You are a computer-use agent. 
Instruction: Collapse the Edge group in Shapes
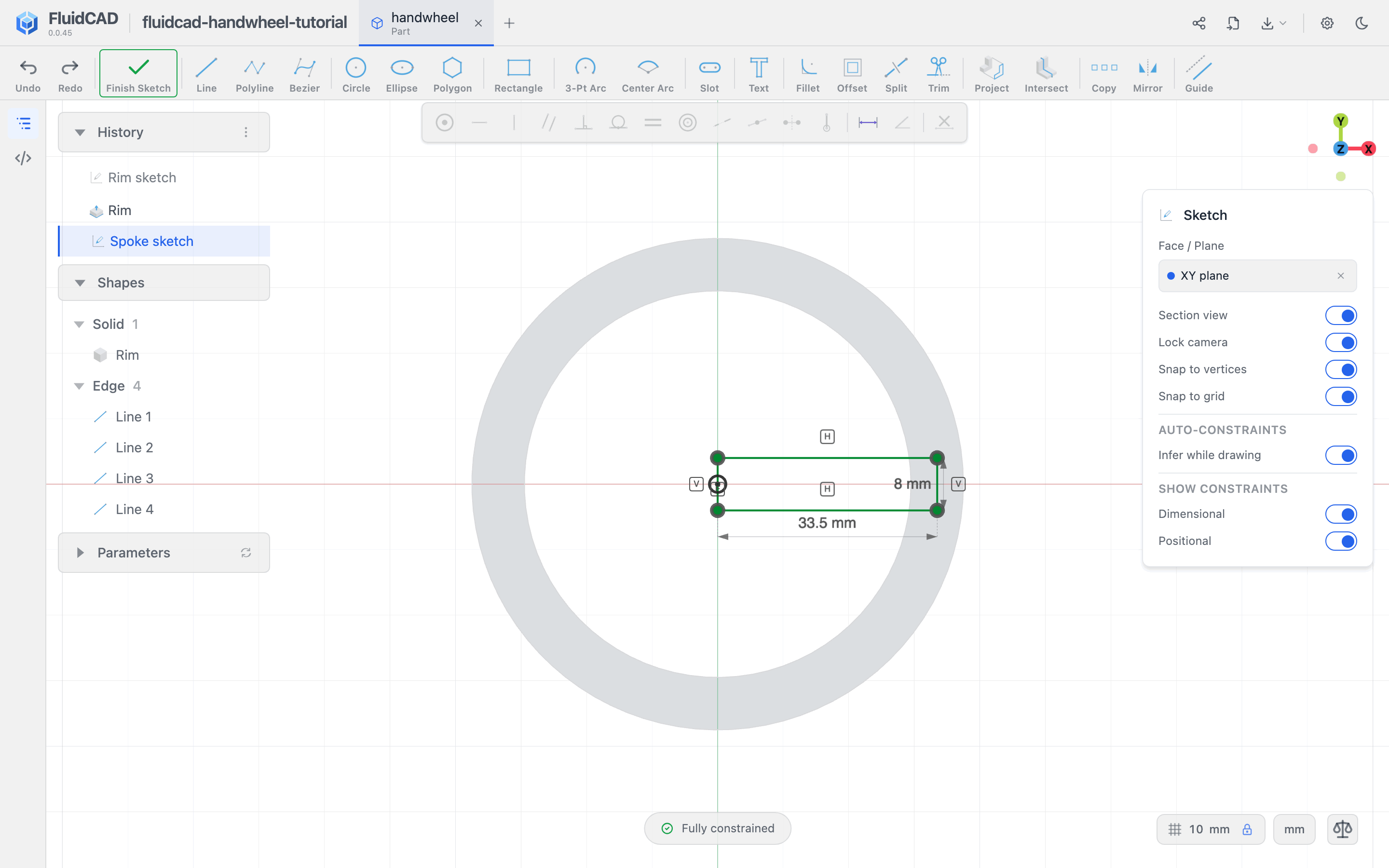(x=79, y=386)
